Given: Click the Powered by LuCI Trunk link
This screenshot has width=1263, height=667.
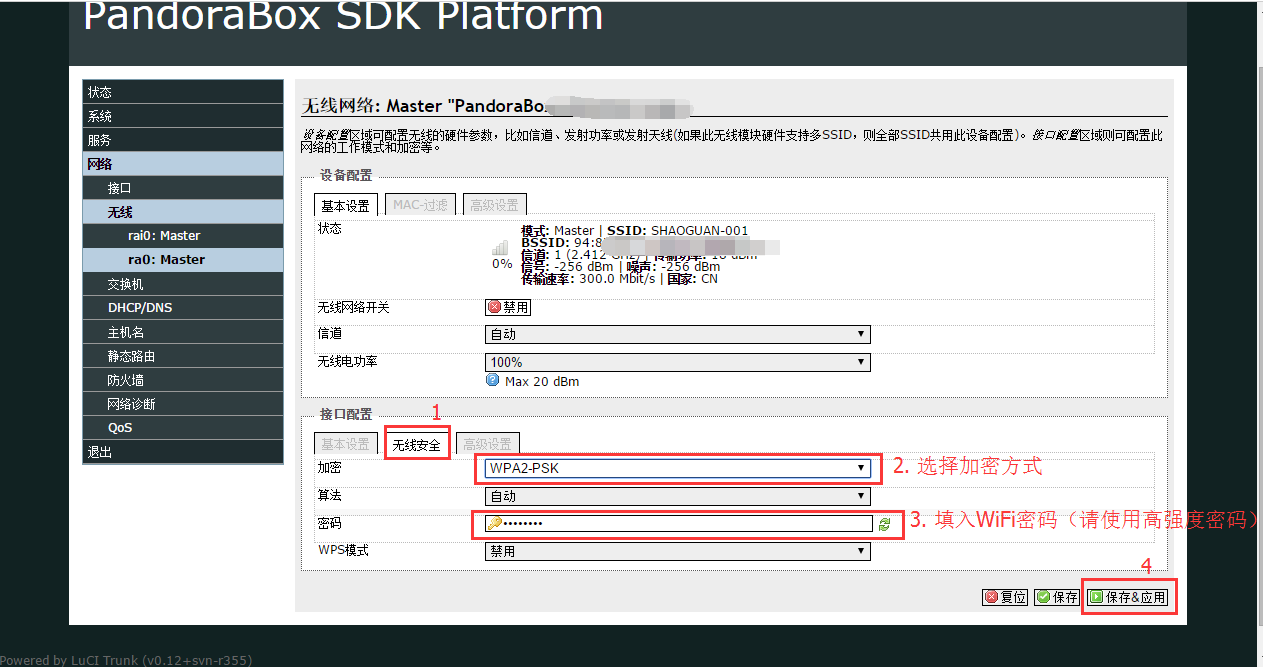Looking at the screenshot, I should pyautogui.click(x=125, y=660).
